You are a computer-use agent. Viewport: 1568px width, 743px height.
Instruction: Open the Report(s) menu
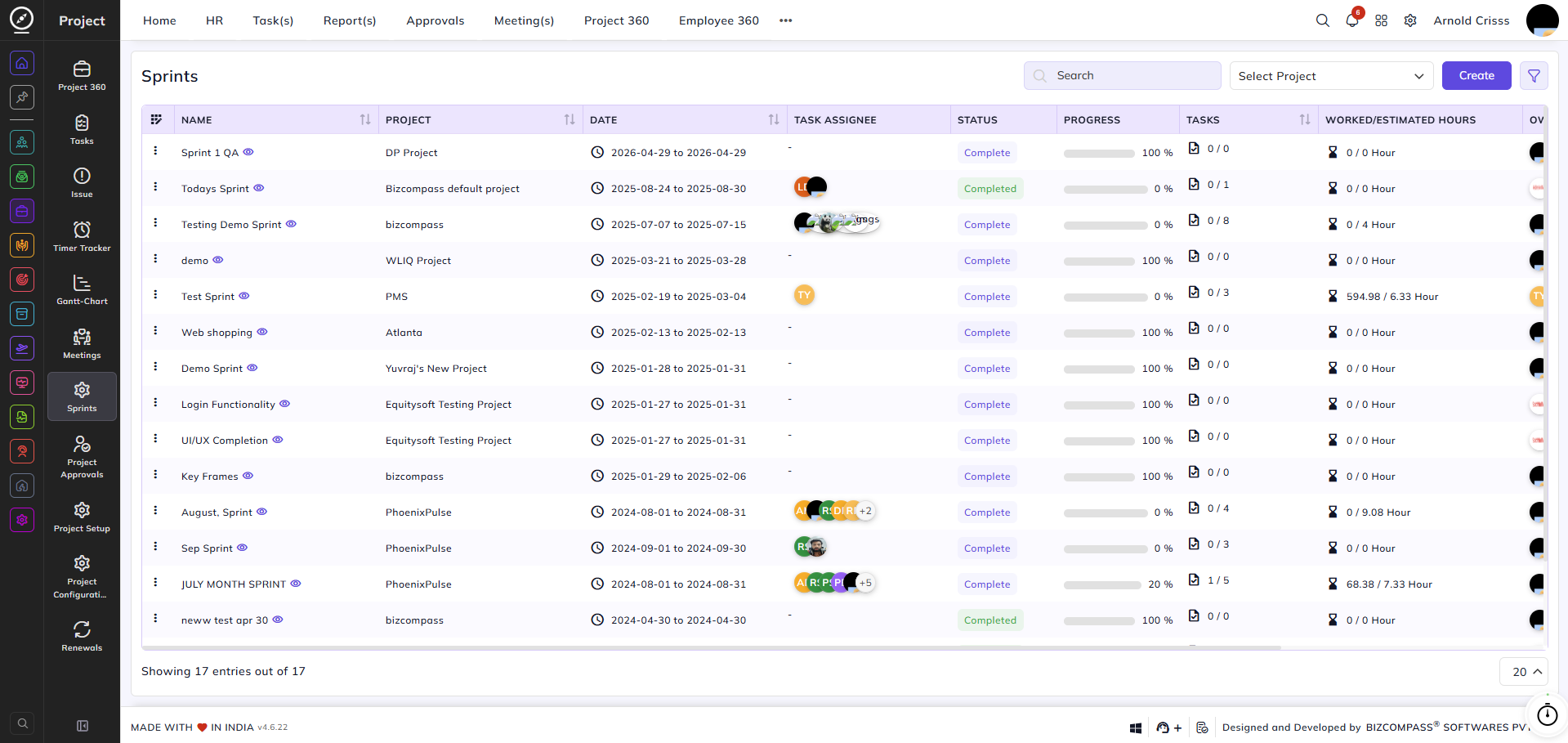(350, 20)
